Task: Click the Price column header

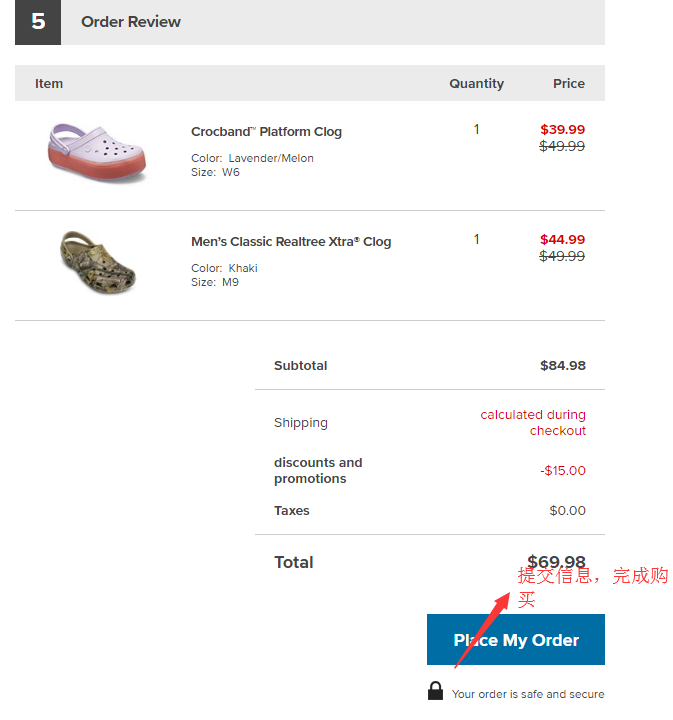Action: pos(568,84)
